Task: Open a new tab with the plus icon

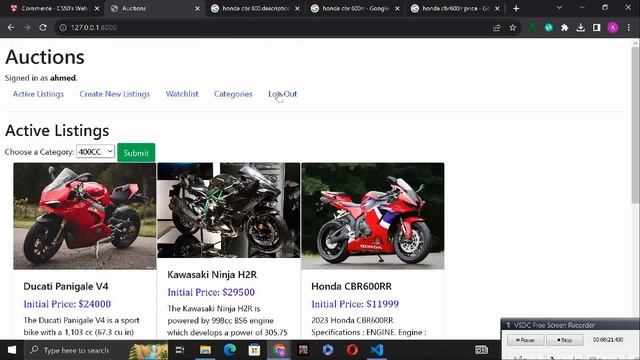Action: pos(516,8)
